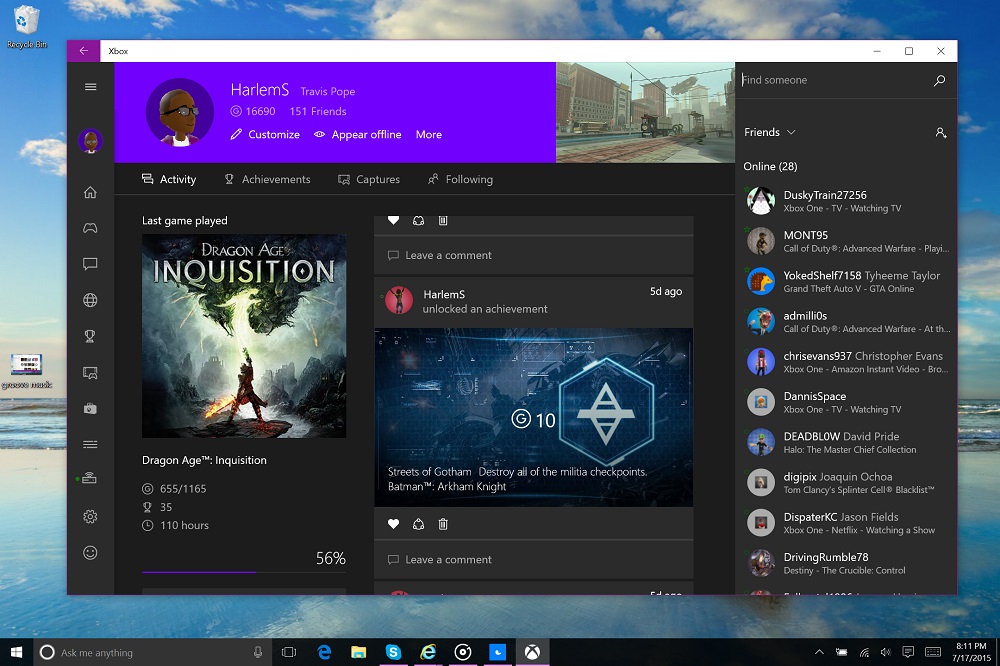Image resolution: width=1000 pixels, height=666 pixels.
Task: Click the share icon above the HarlemS post
Action: pos(418,221)
